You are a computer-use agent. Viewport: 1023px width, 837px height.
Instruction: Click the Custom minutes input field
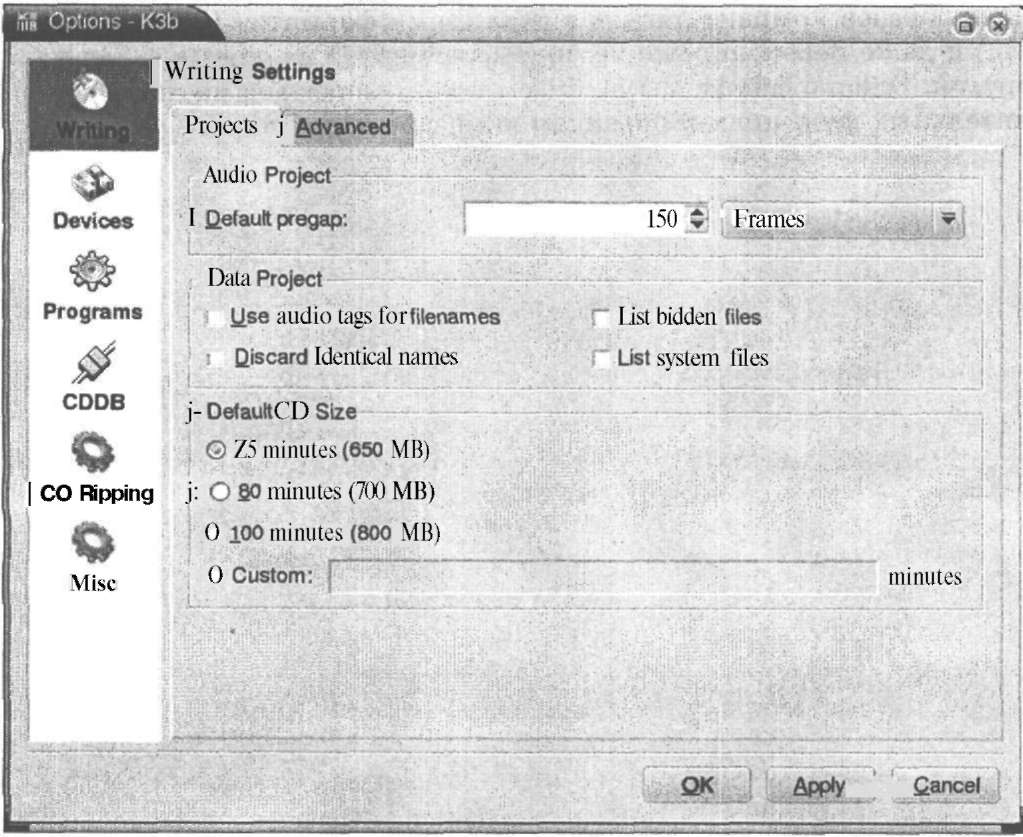pos(602,576)
